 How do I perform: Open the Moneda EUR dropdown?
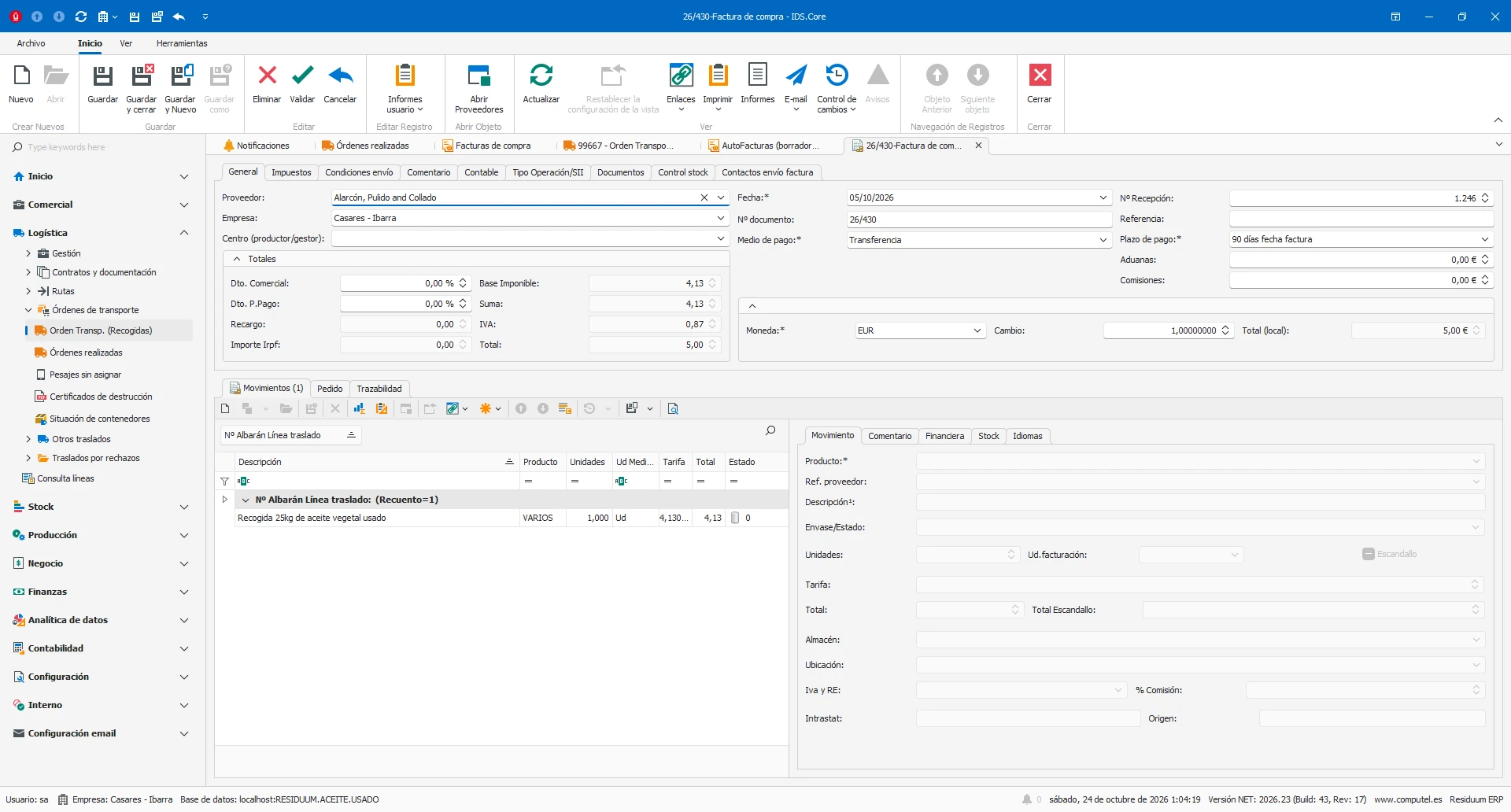pos(977,330)
